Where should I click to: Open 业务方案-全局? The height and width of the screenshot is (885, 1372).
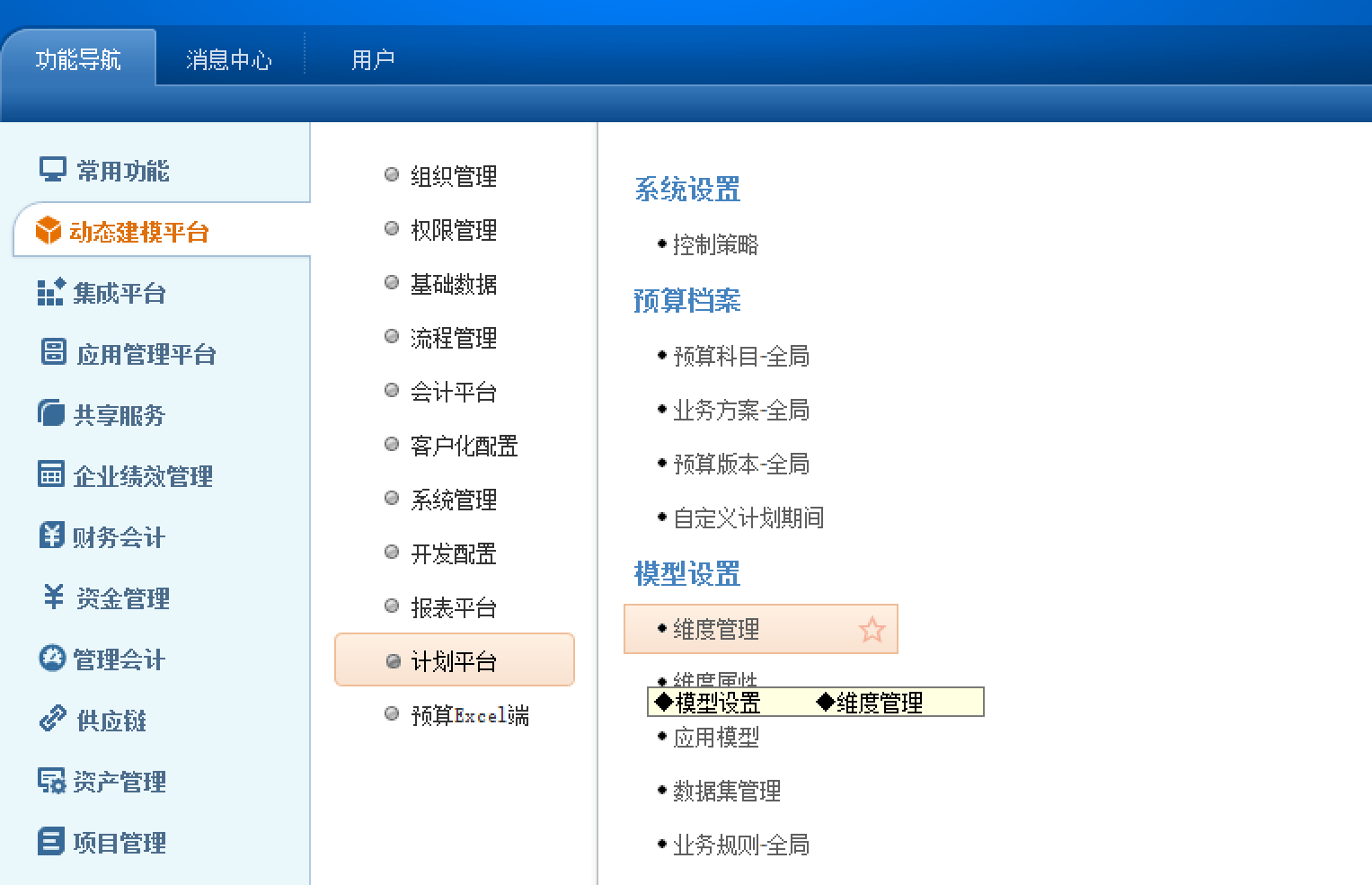(x=741, y=410)
